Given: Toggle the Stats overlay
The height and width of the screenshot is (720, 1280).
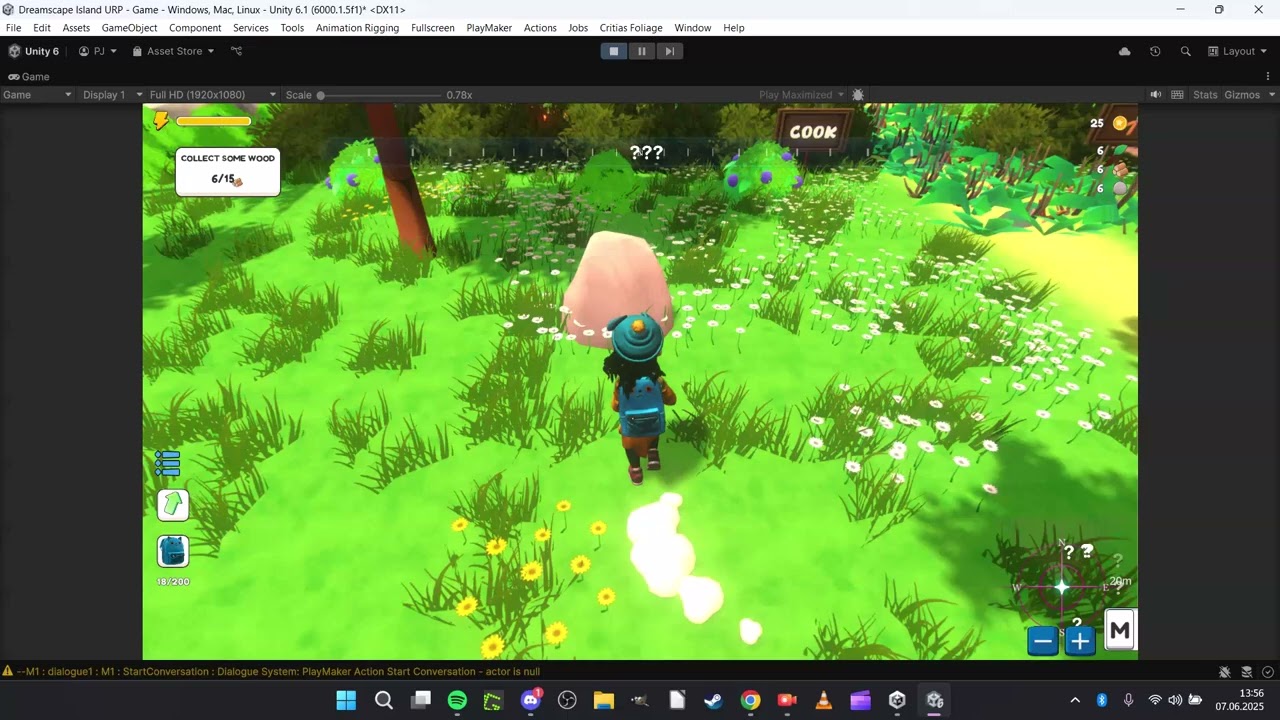Looking at the screenshot, I should coord(1205,95).
